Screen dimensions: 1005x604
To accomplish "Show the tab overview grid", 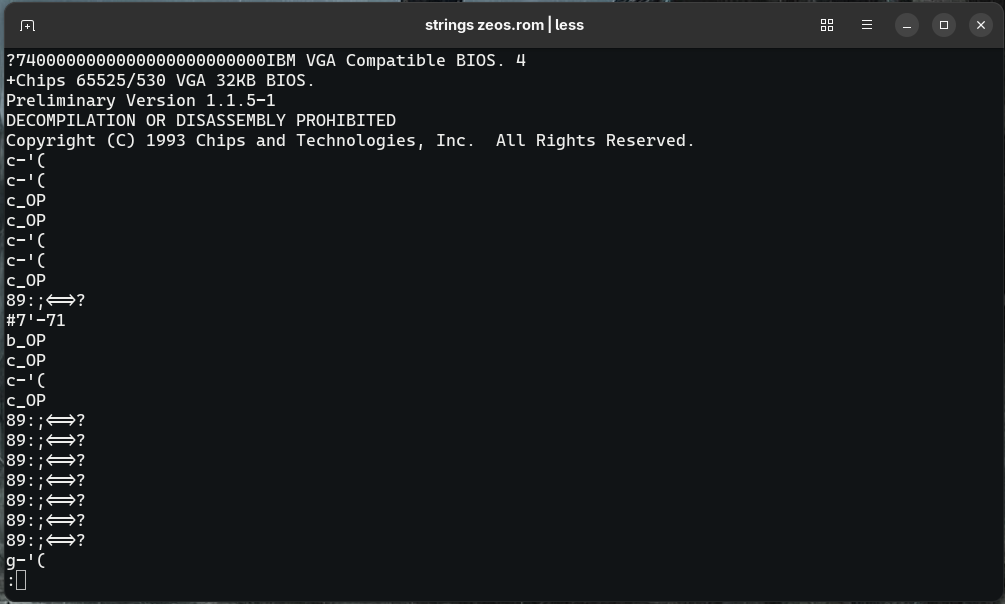I will tap(827, 25).
